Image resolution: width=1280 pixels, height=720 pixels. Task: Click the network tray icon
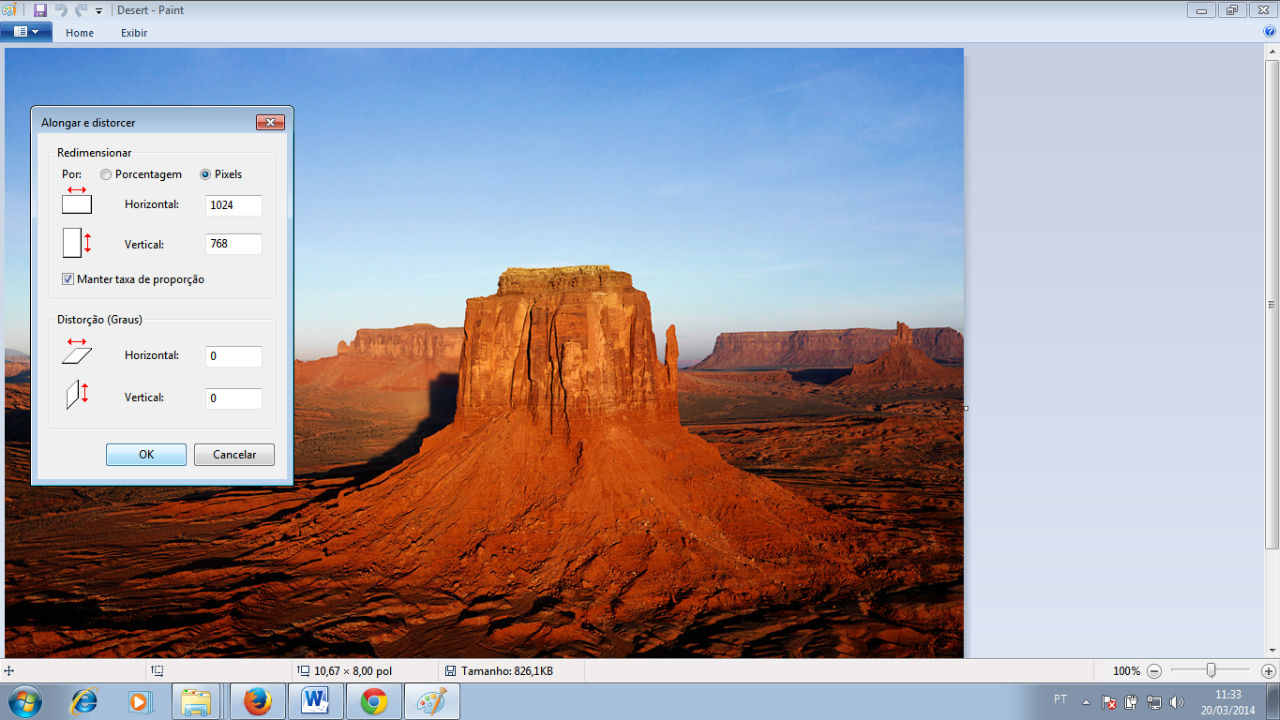1154,702
